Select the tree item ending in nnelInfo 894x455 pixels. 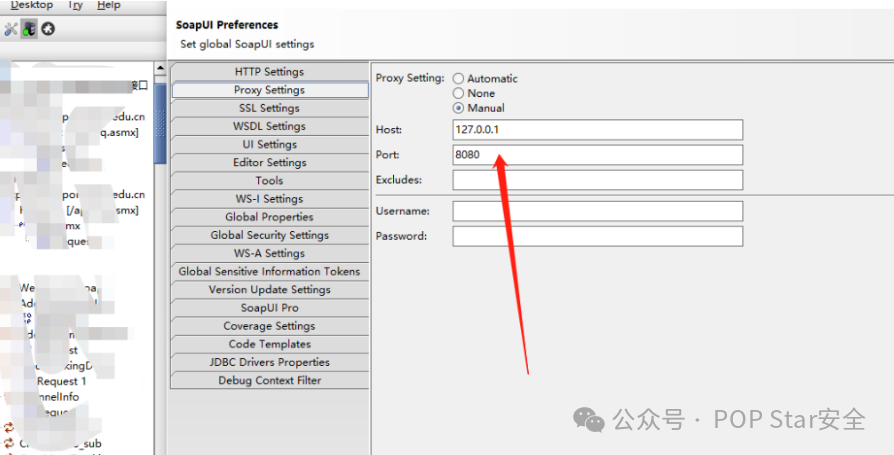[59, 397]
